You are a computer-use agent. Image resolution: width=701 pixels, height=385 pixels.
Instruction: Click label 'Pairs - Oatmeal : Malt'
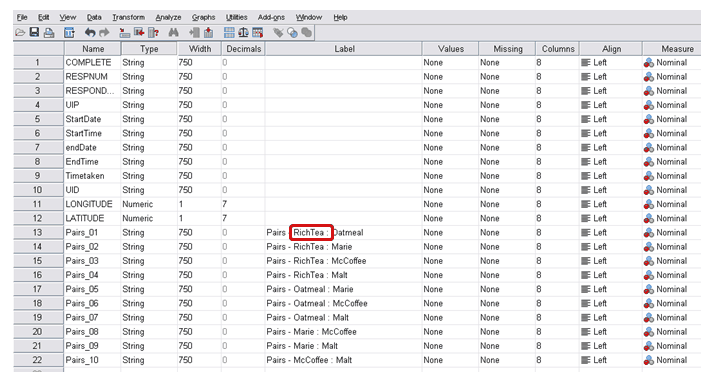pos(308,317)
